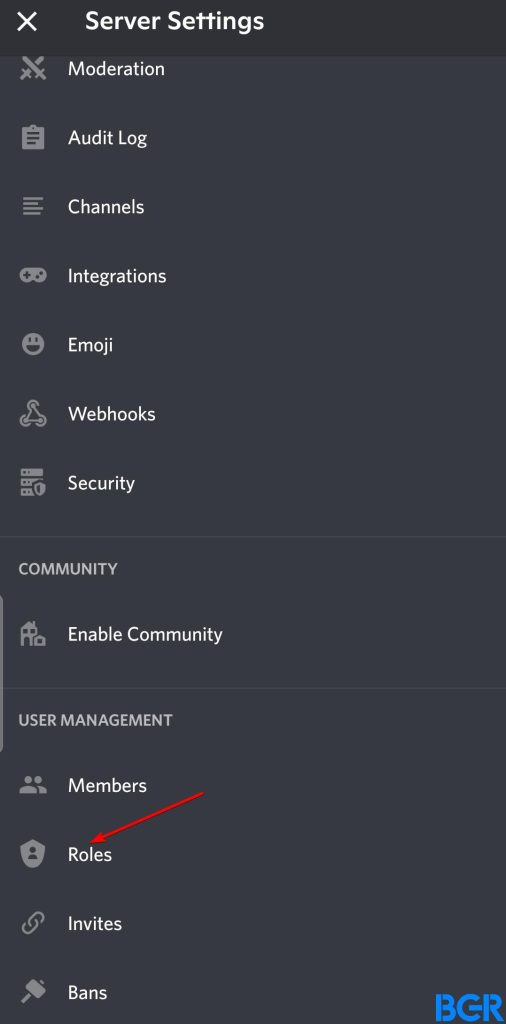Click the clipboard Audit Log icon

33,138
